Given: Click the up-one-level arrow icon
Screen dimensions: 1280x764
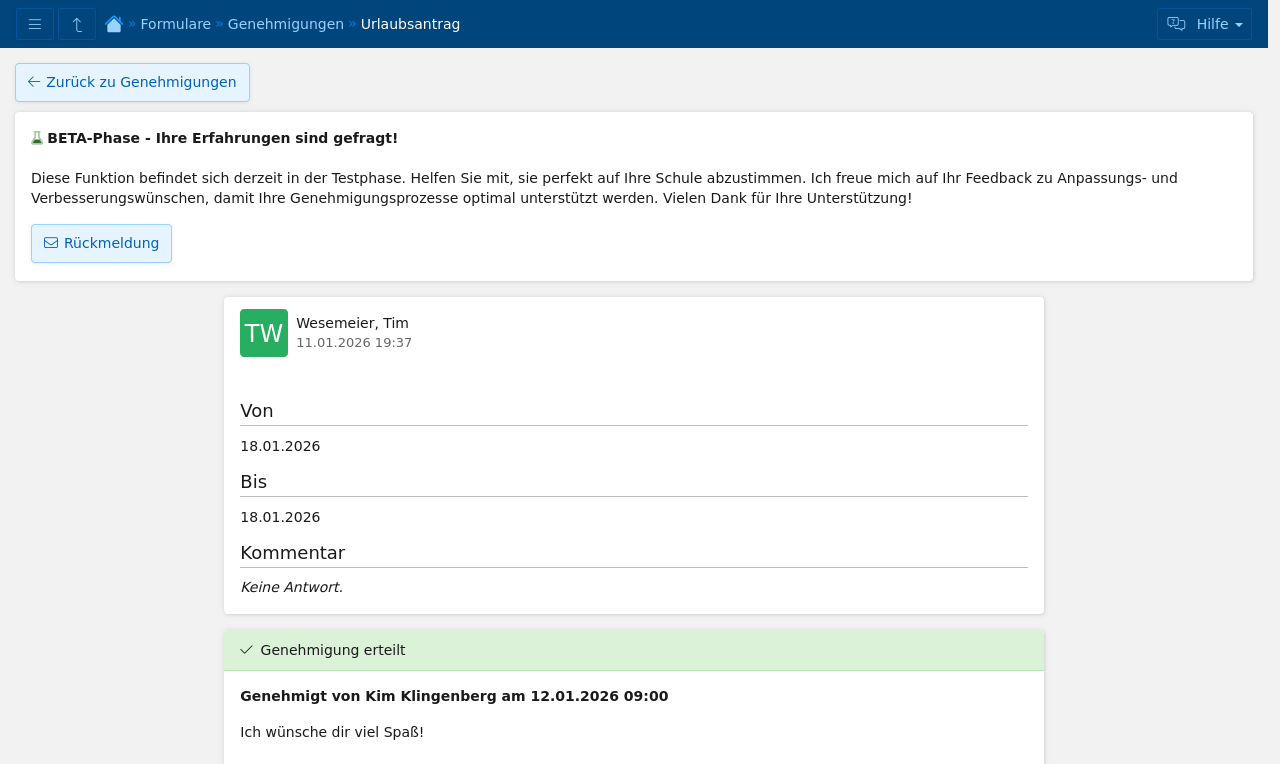Looking at the screenshot, I should pyautogui.click(x=77, y=24).
